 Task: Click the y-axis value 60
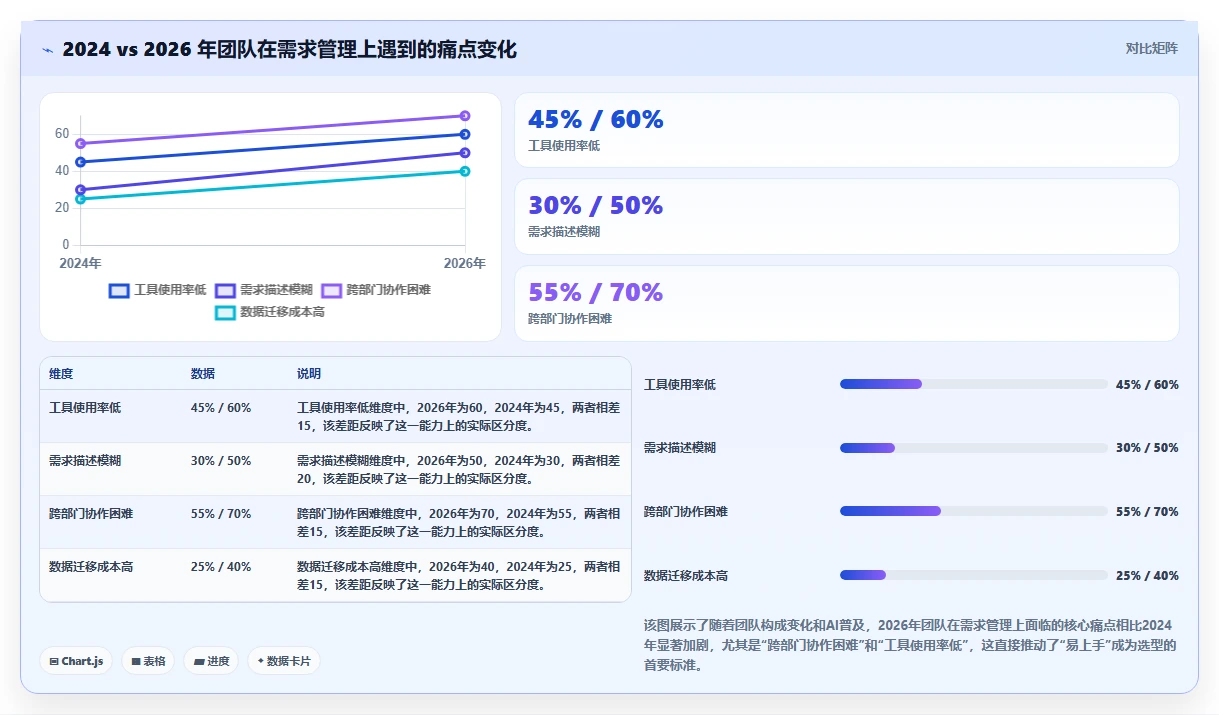tap(62, 134)
